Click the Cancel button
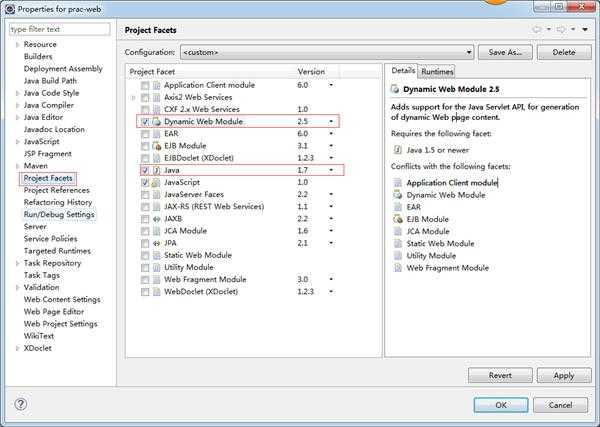The height and width of the screenshot is (427, 600). click(560, 405)
